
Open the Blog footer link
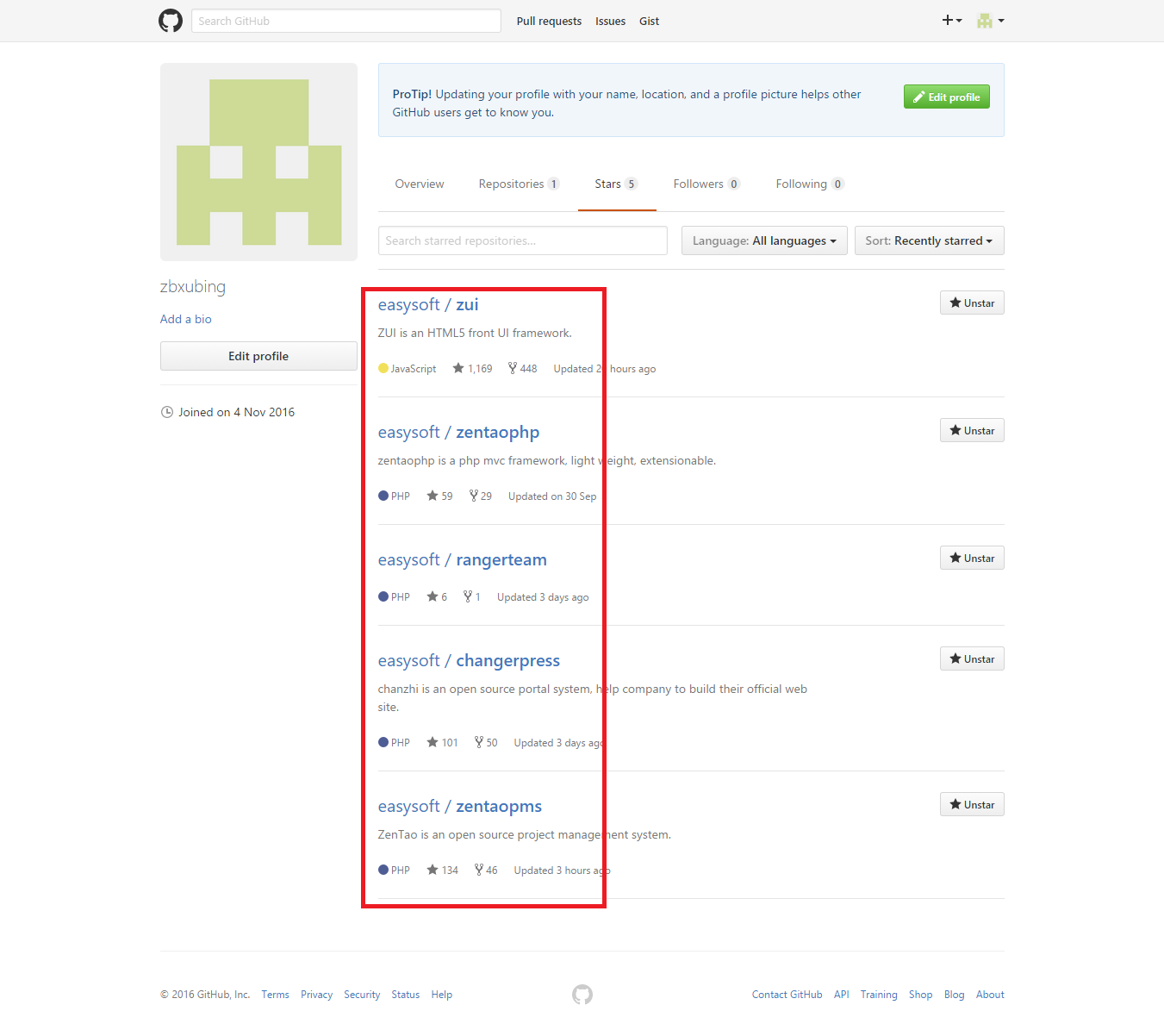click(x=955, y=995)
